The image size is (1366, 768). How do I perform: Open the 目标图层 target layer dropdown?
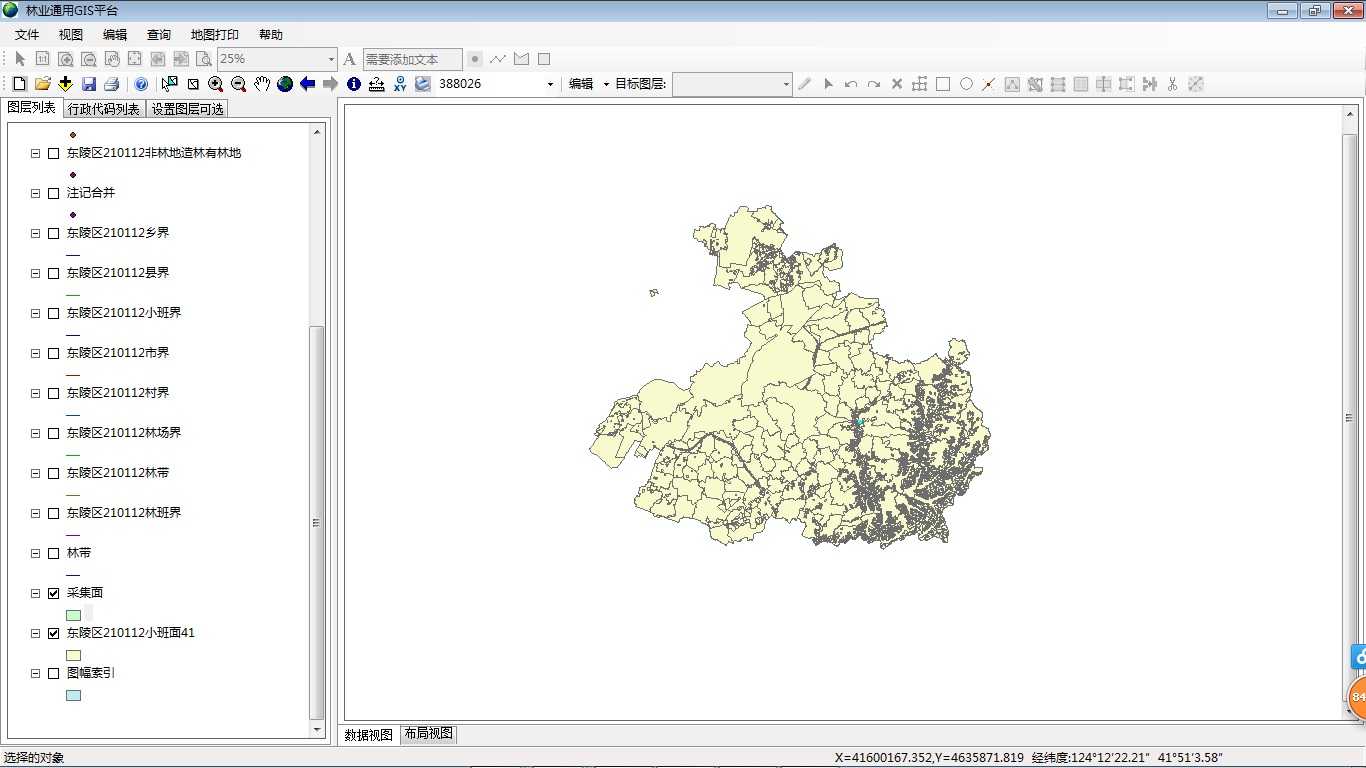[786, 84]
